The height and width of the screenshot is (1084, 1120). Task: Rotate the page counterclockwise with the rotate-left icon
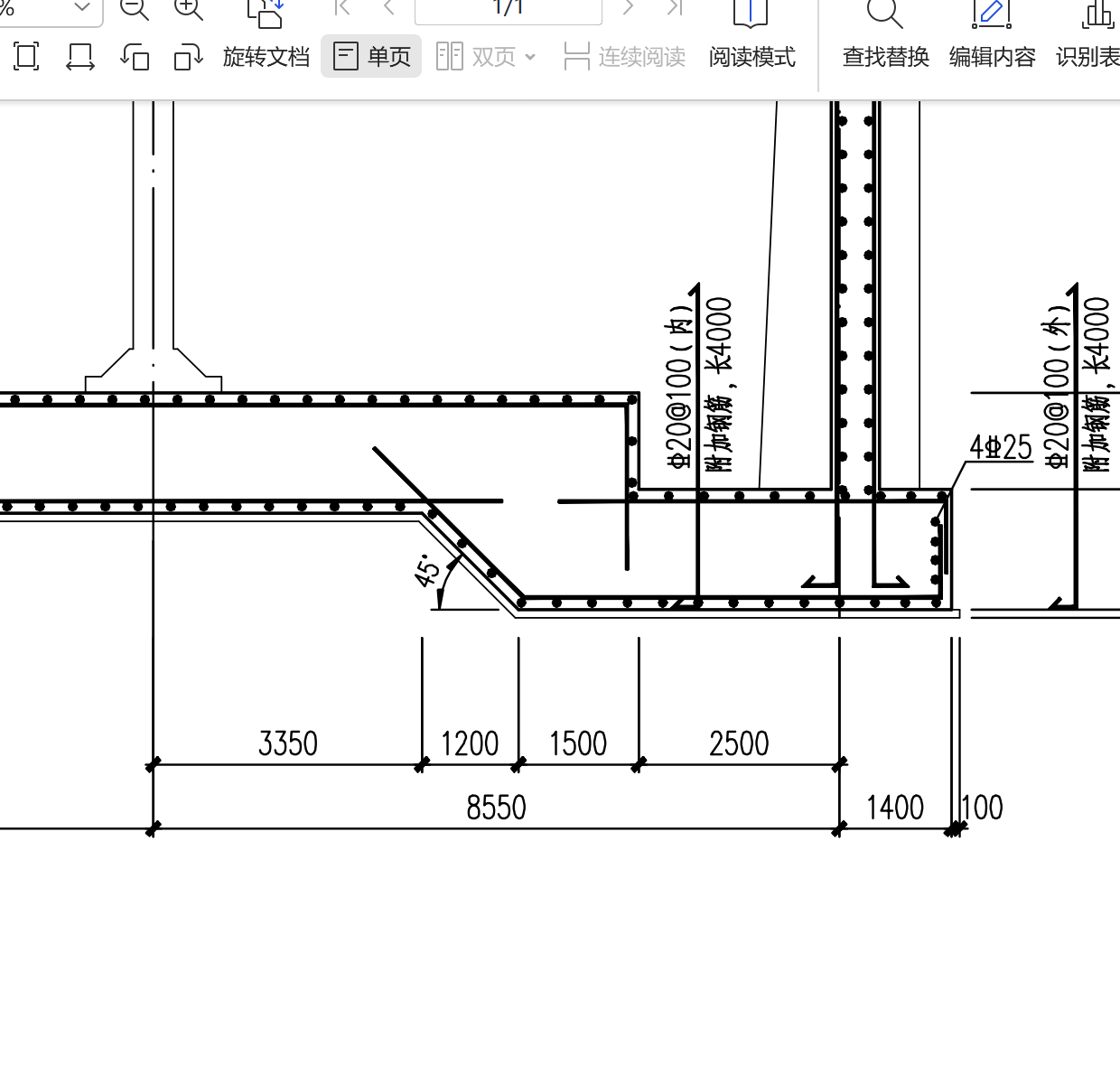coord(135,57)
